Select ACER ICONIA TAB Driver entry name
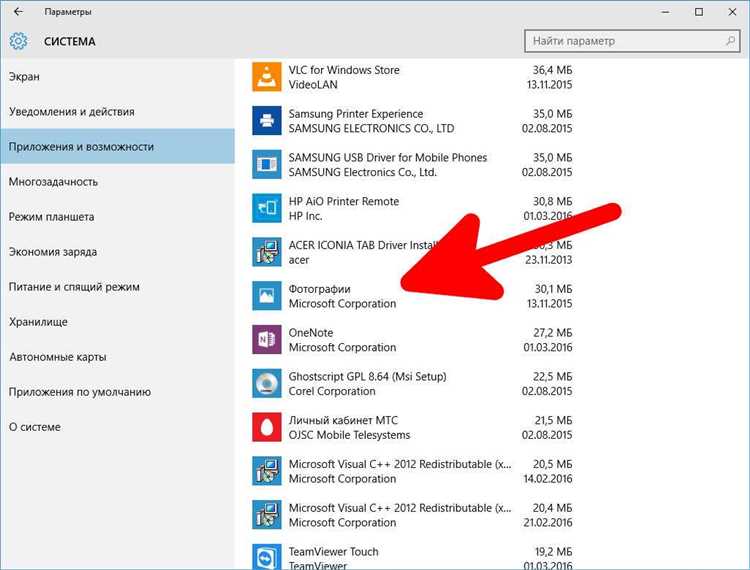The height and width of the screenshot is (570, 750). click(x=364, y=245)
